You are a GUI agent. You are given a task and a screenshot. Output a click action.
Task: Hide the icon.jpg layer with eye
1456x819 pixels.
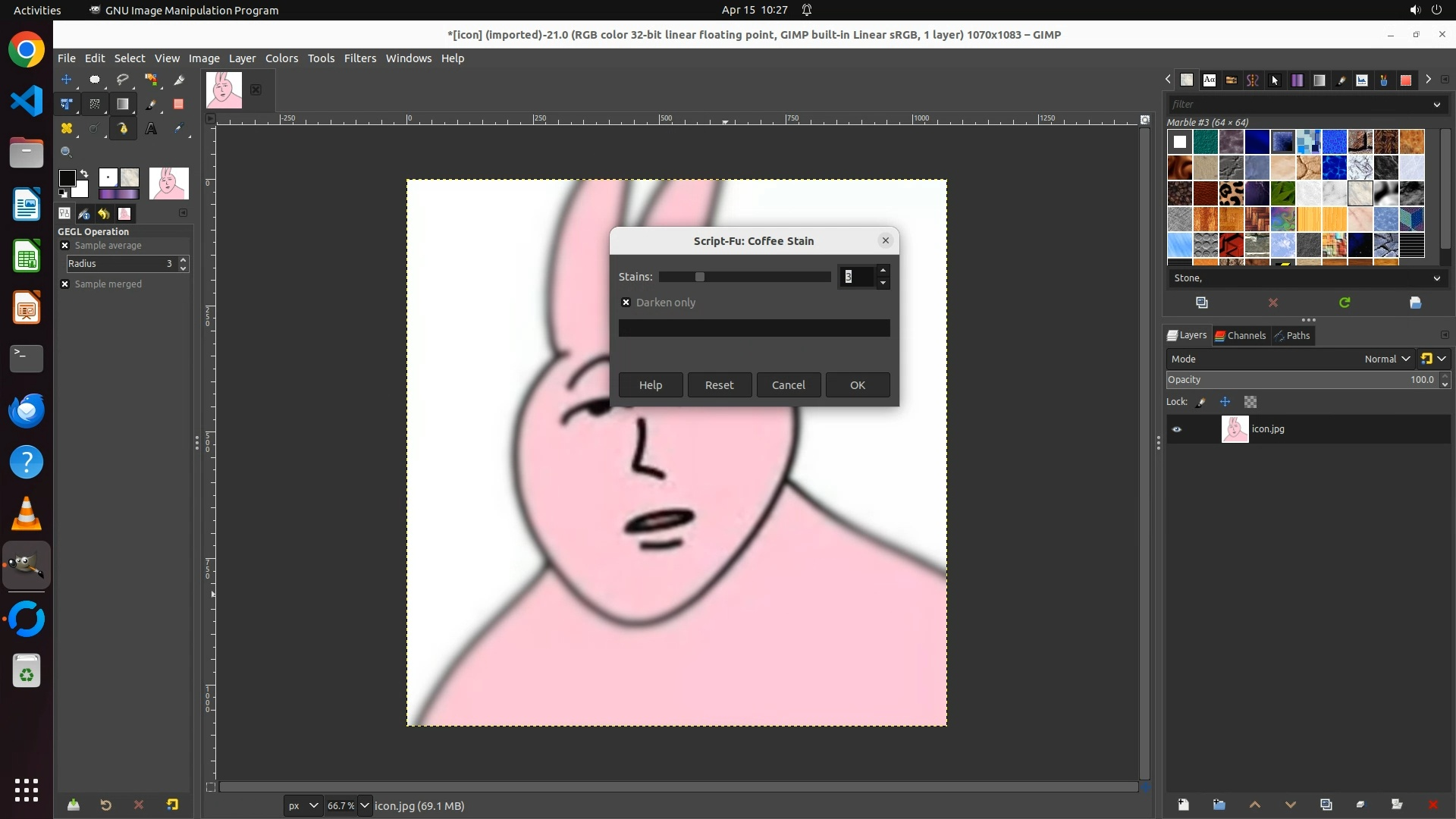tap(1177, 429)
